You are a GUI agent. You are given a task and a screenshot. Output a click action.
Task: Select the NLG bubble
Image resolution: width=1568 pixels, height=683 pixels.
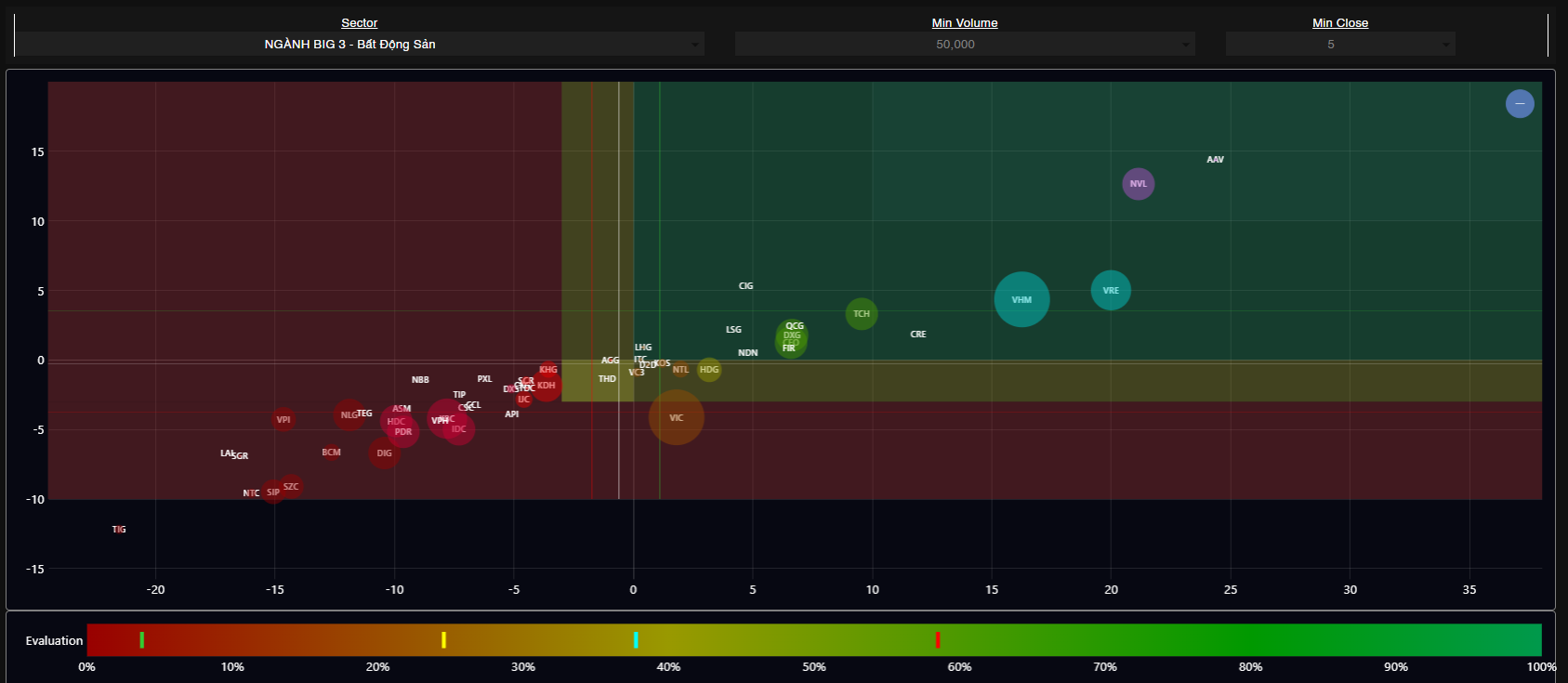click(349, 415)
